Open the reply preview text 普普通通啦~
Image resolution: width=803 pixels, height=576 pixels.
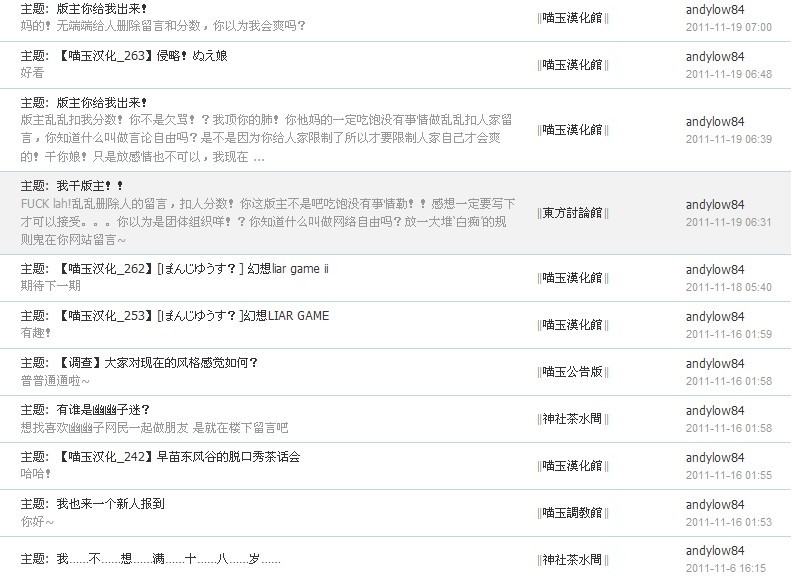tap(56, 381)
